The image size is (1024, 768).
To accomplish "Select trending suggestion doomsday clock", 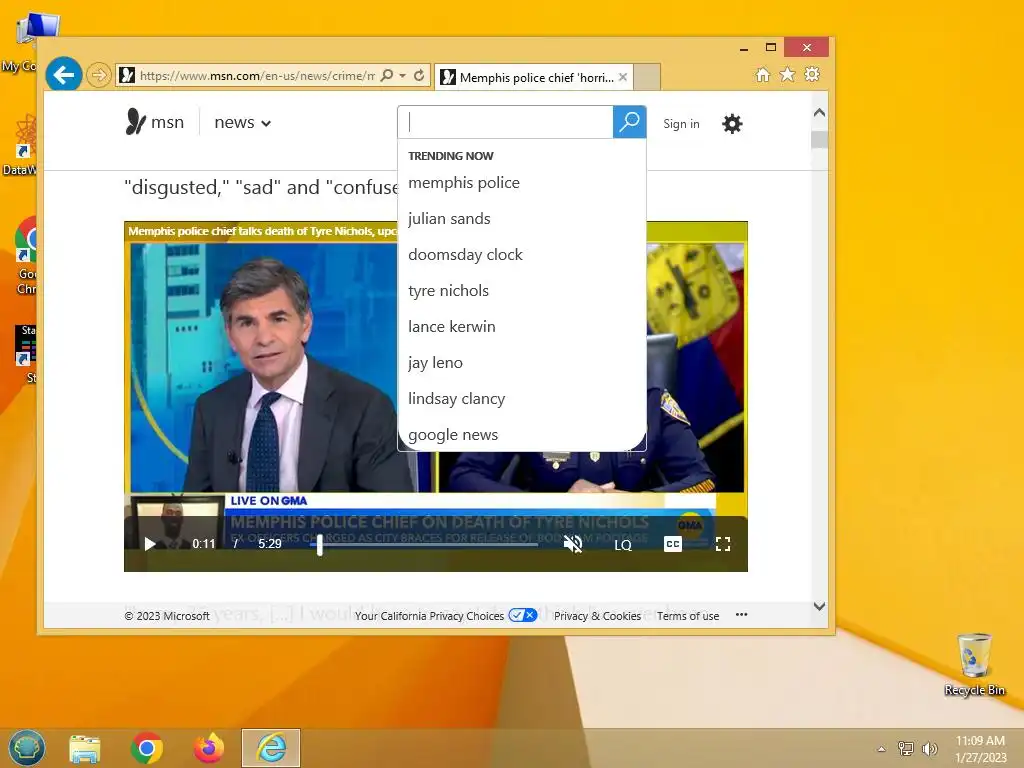I will click(x=465, y=255).
